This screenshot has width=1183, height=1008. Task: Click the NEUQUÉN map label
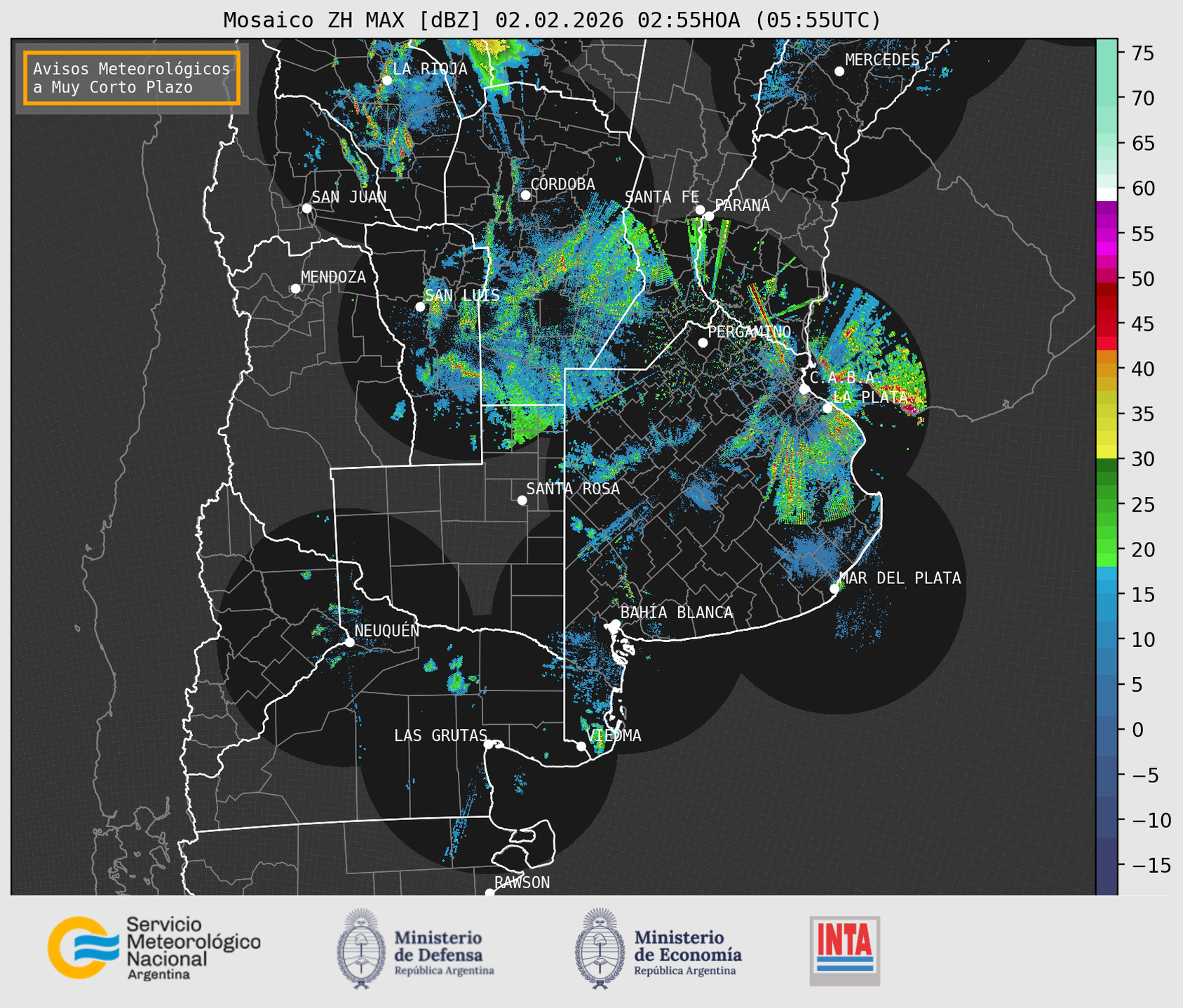pos(386,630)
